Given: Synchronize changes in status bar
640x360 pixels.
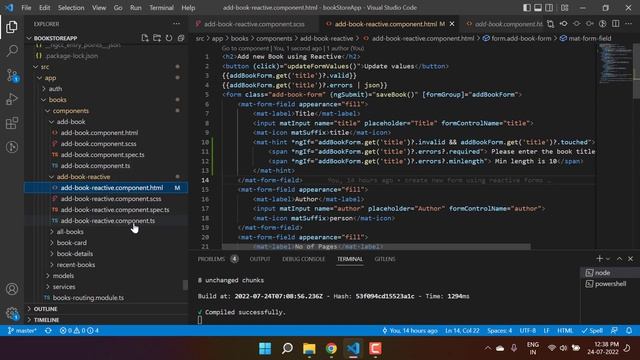Looking at the screenshot, I should click(48, 330).
